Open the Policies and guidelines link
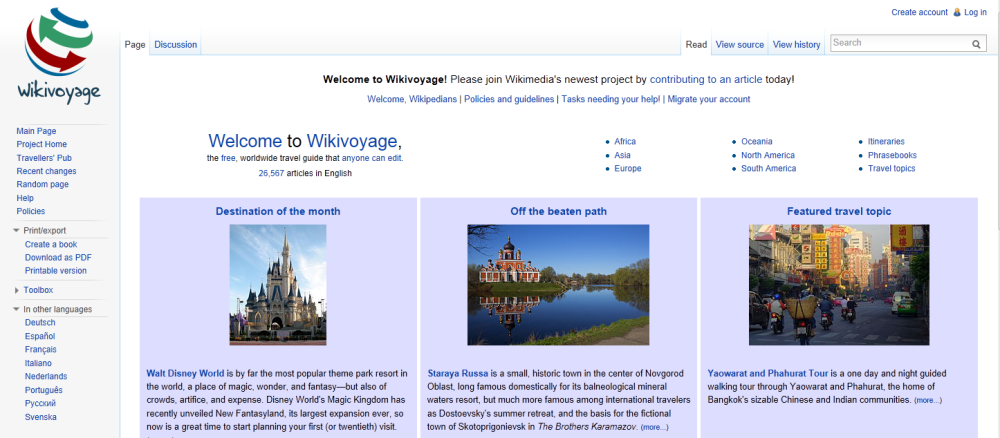Viewport: 1000px width, 438px height. tap(509, 99)
